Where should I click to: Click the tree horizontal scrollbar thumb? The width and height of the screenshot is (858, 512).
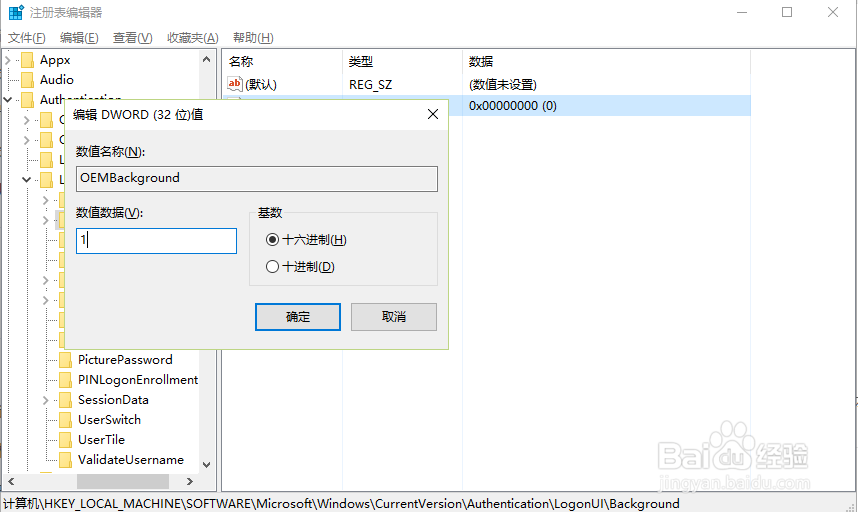pyautogui.click(x=123, y=481)
